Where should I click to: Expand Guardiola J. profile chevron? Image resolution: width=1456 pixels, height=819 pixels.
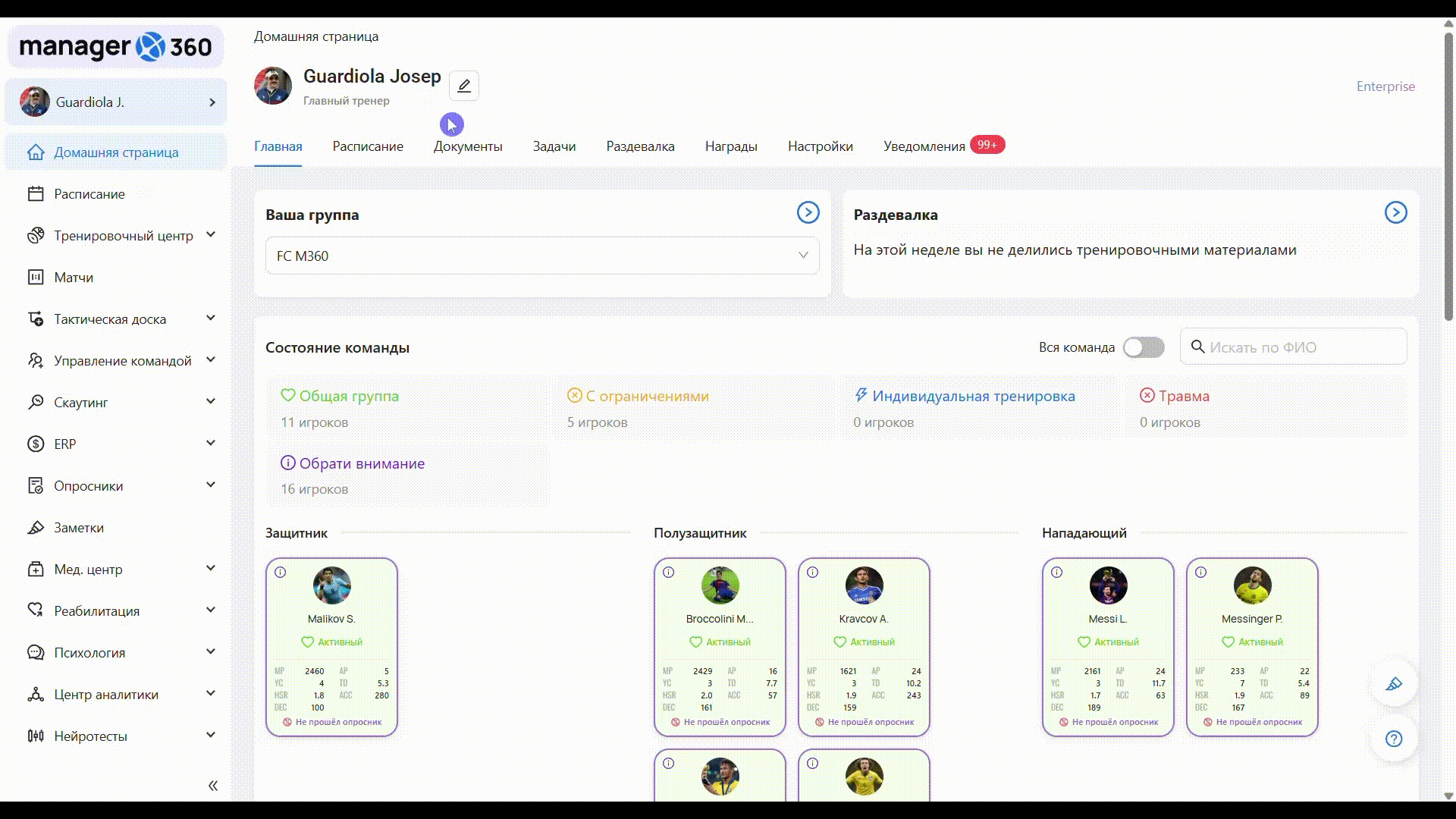click(x=212, y=102)
